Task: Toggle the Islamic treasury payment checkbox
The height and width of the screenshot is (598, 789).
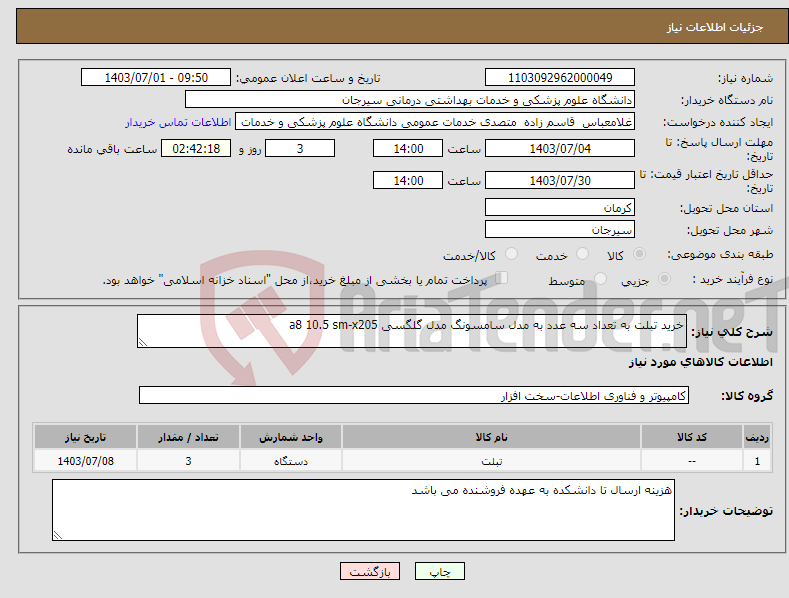Action: pos(501,278)
